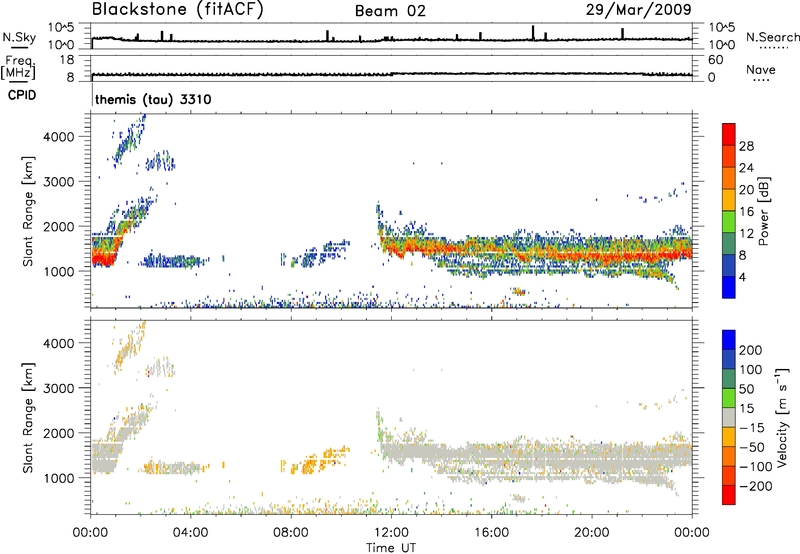Viewport: 800px width, 554px height.
Task: Select the Time UT axis title
Action: click(391, 548)
